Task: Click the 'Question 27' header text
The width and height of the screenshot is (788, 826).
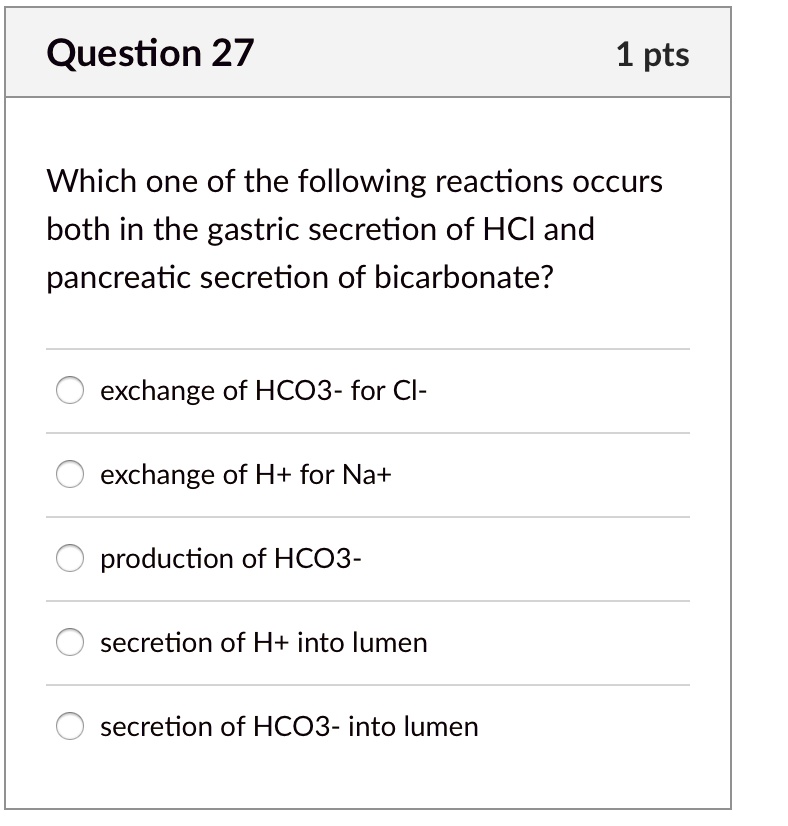Action: [152, 53]
